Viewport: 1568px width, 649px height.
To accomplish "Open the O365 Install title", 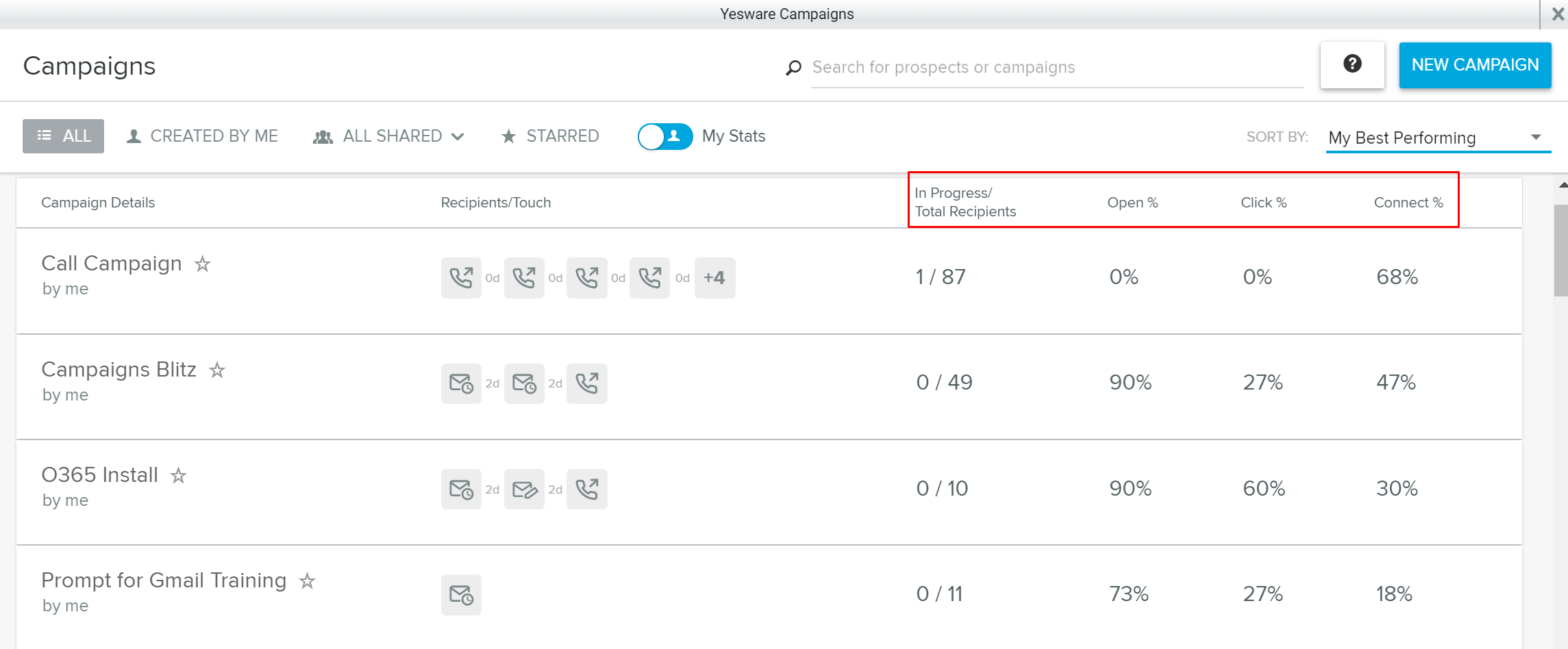I will [x=99, y=475].
